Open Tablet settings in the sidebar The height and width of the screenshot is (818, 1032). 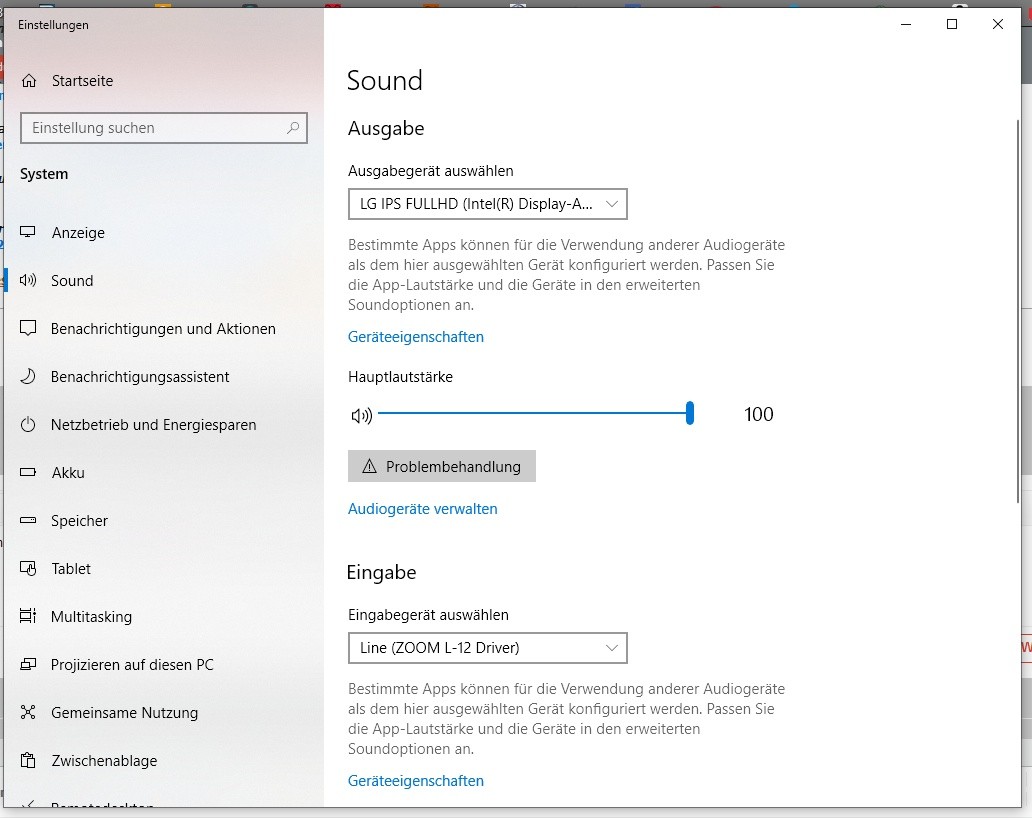click(71, 569)
